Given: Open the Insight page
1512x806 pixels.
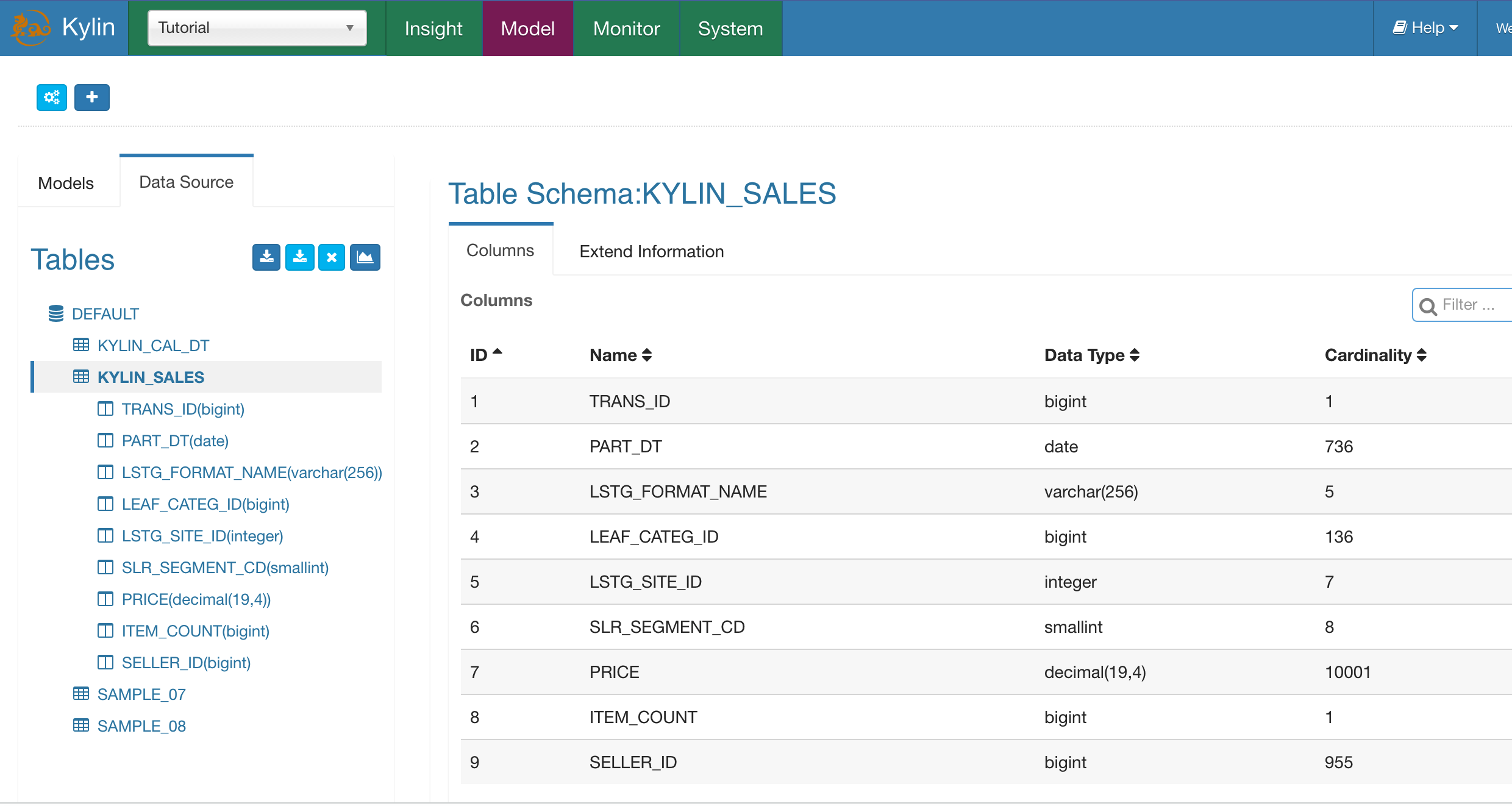Looking at the screenshot, I should tap(433, 28).
